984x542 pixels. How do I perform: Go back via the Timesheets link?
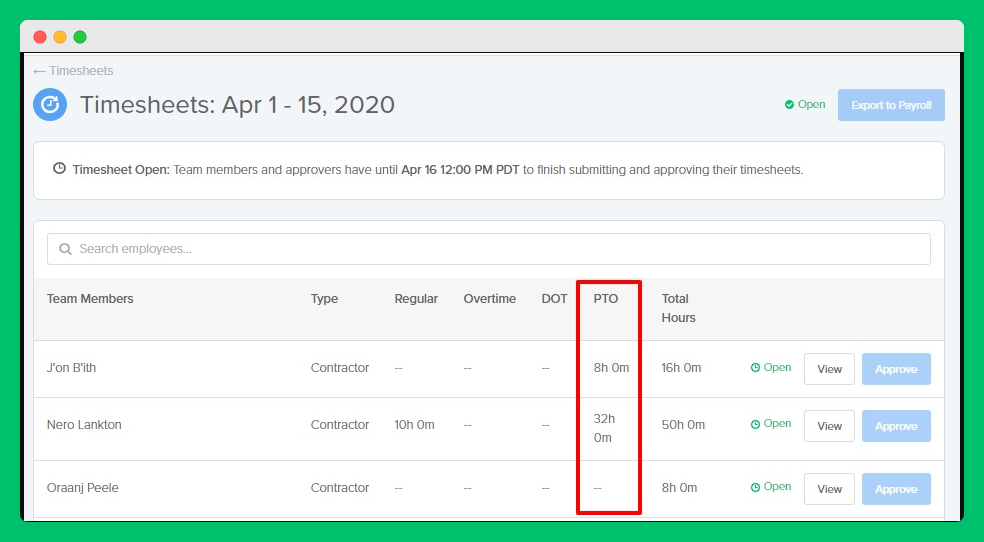(x=73, y=71)
